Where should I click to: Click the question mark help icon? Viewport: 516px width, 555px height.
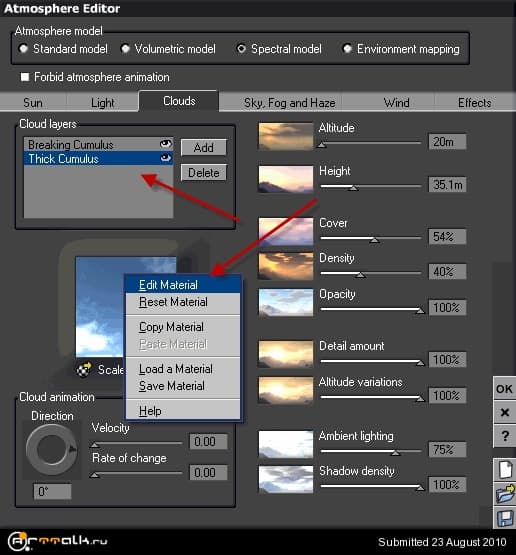point(505,436)
